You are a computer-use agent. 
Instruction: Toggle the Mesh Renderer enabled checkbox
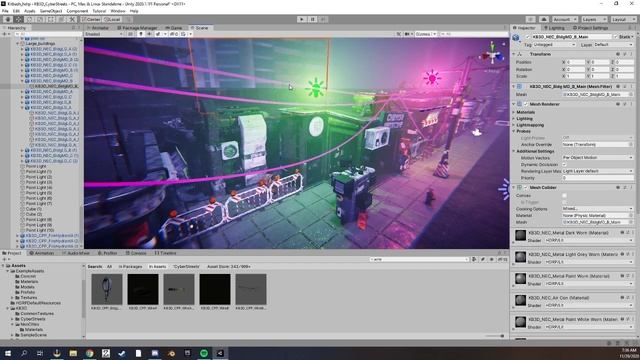(526, 104)
